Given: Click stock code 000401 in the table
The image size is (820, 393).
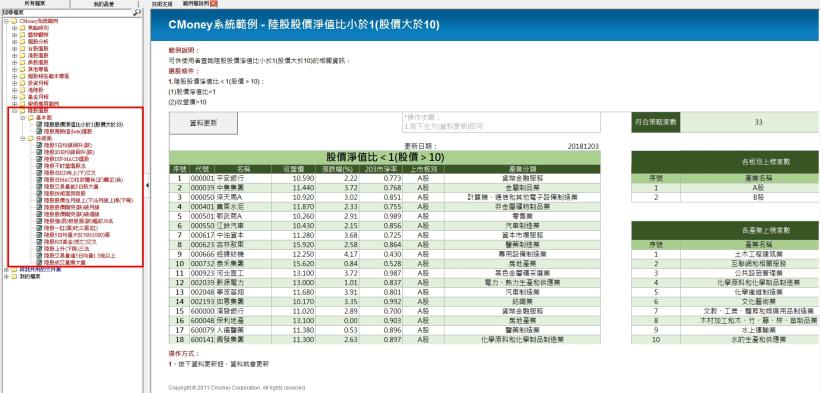Looking at the screenshot, I should click(202, 206).
